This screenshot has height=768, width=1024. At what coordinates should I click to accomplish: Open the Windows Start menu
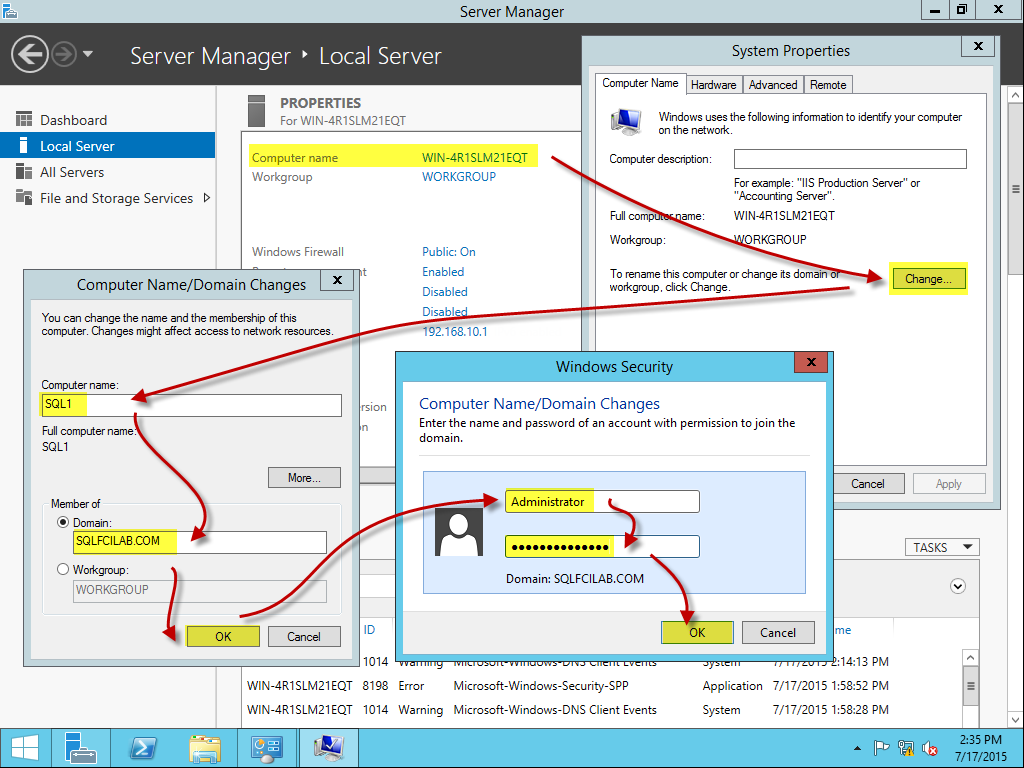[x=25, y=748]
